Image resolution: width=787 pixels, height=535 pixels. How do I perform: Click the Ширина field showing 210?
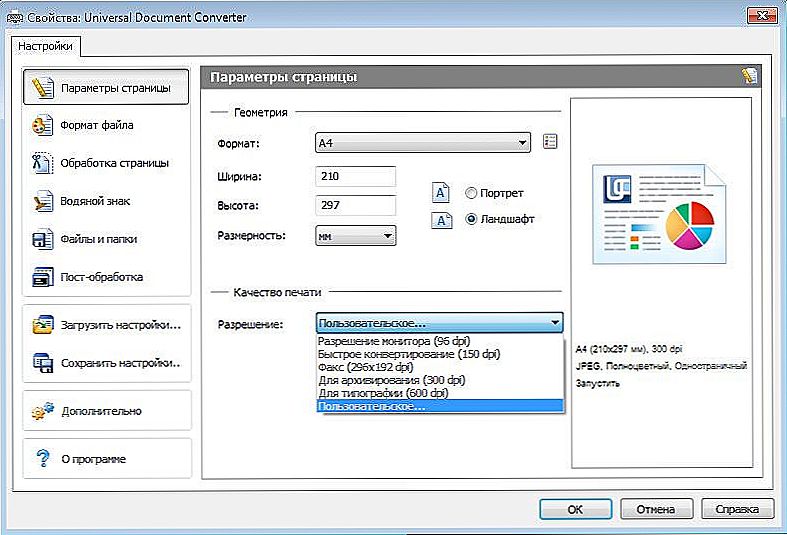(x=355, y=176)
